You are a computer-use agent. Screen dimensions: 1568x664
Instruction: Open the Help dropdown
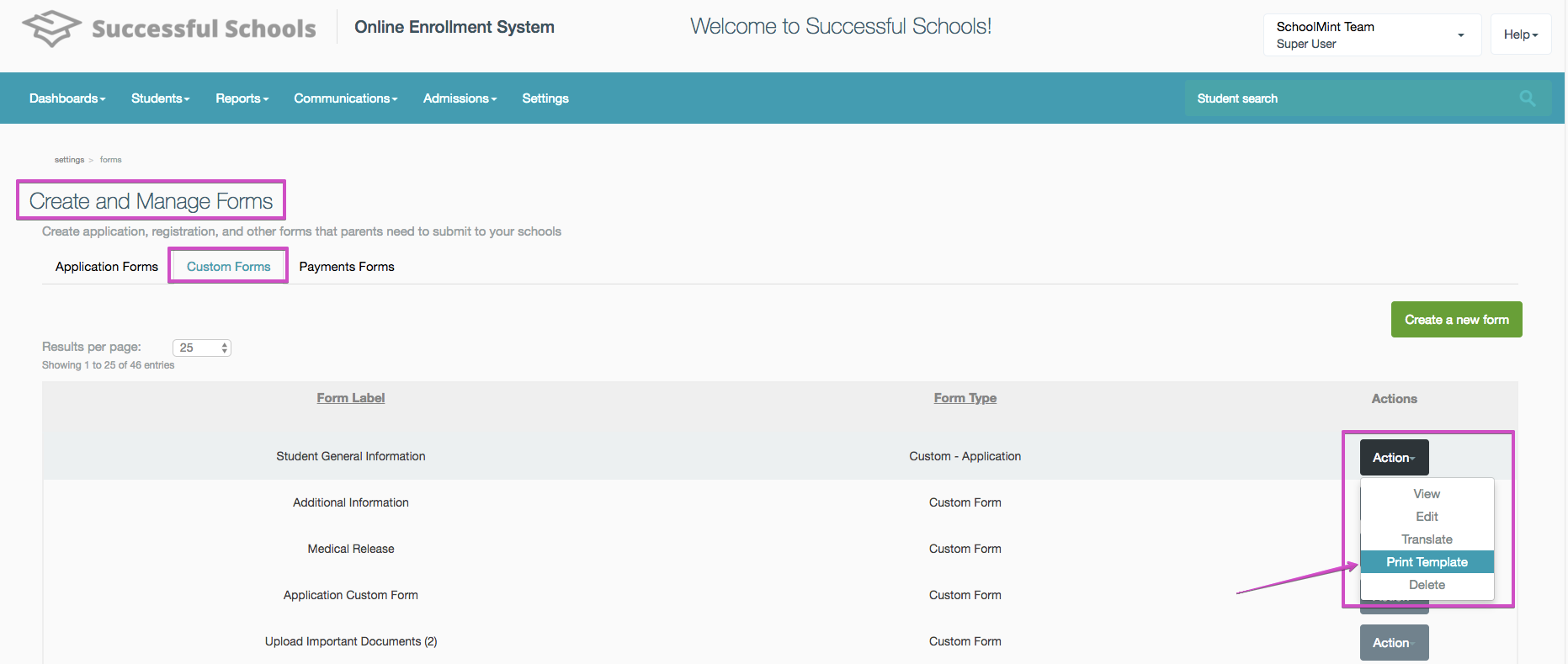tap(1520, 35)
